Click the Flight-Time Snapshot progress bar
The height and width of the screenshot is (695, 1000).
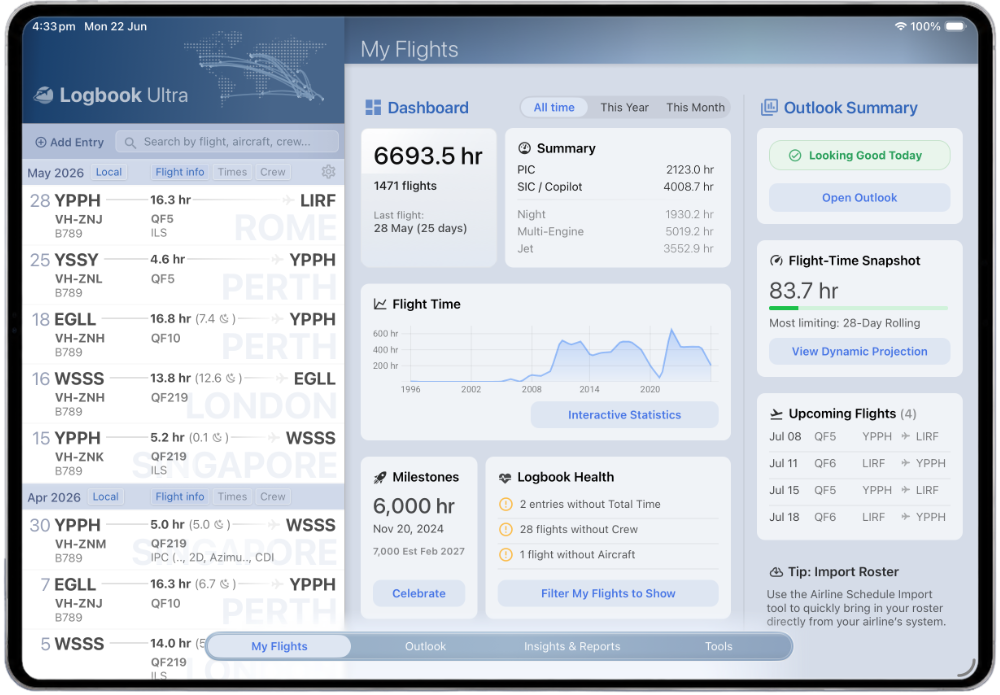858,308
